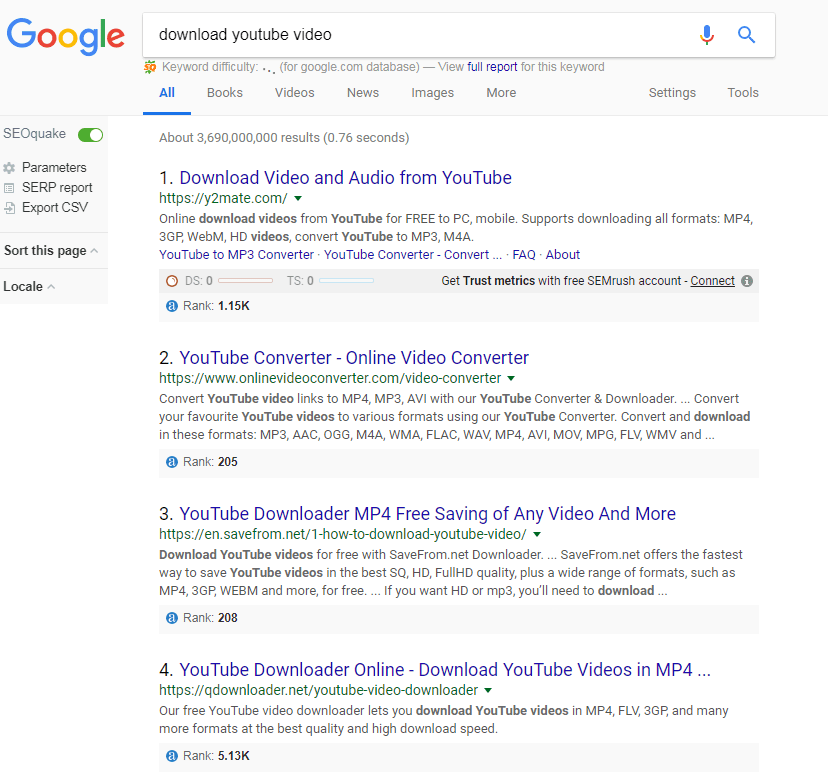This screenshot has height=782, width=828.
Task: Click the Google logo
Action: point(65,36)
